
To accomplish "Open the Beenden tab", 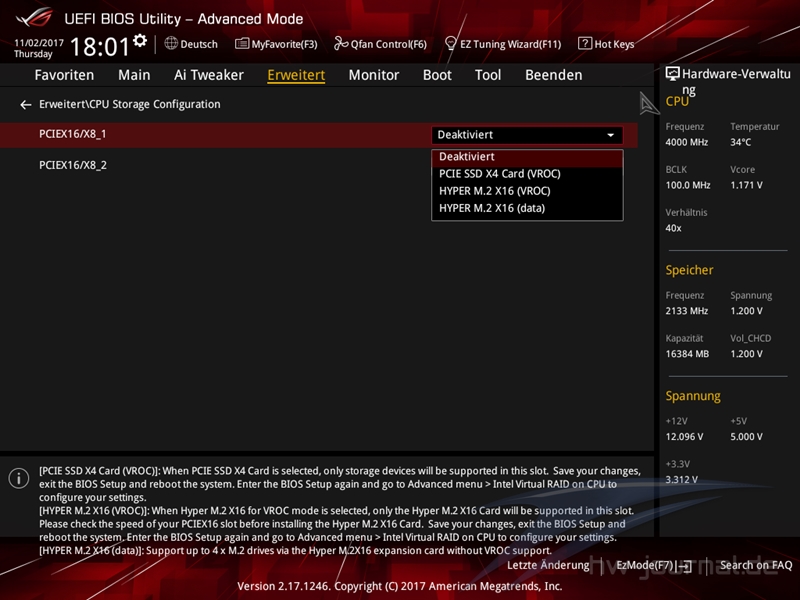I will (554, 75).
